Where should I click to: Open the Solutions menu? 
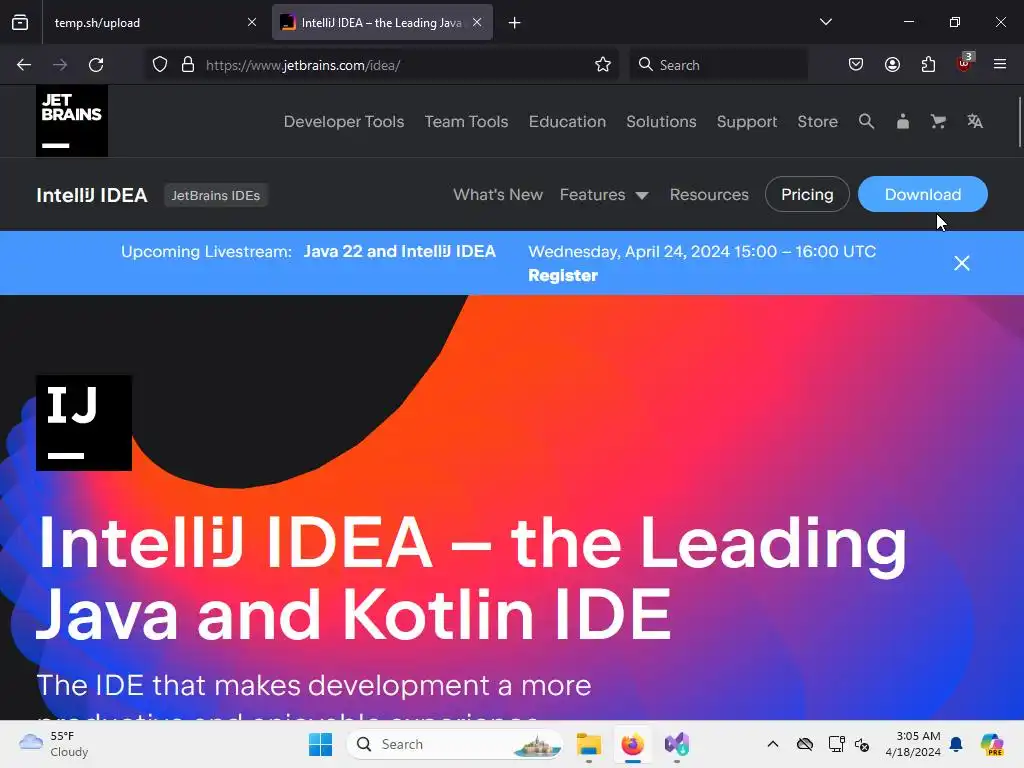(661, 121)
